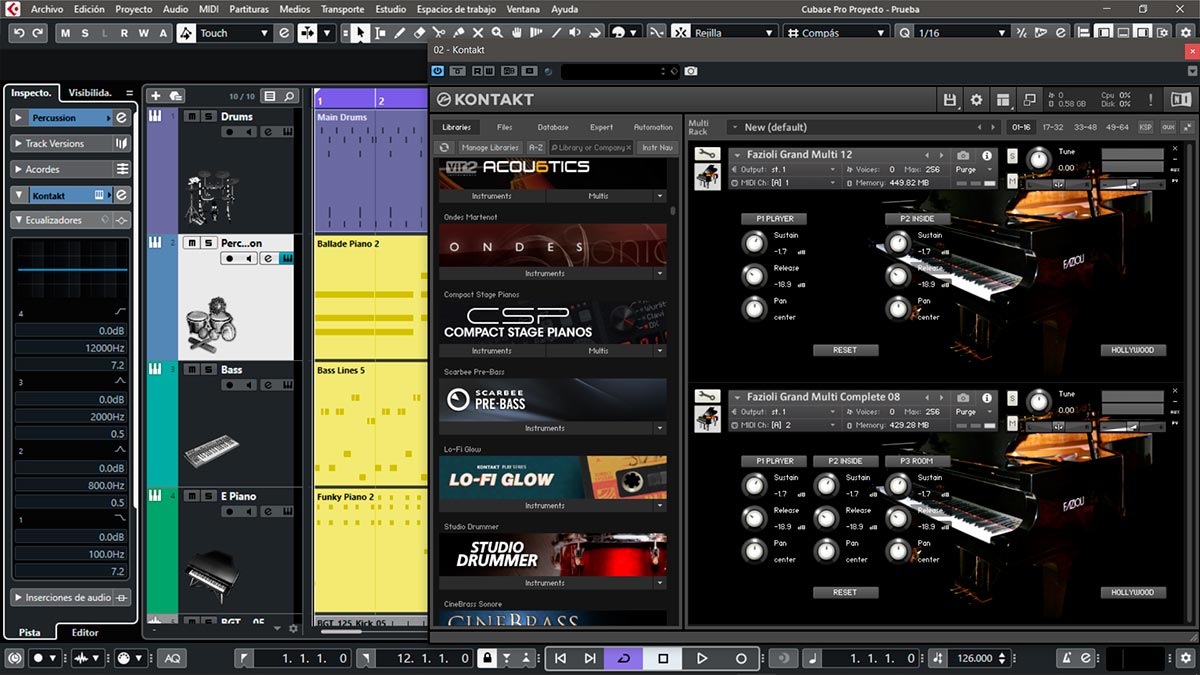1200x675 pixels.
Task: Solo Fazioli Grand Multi 12 instrument
Action: pos(1013,156)
